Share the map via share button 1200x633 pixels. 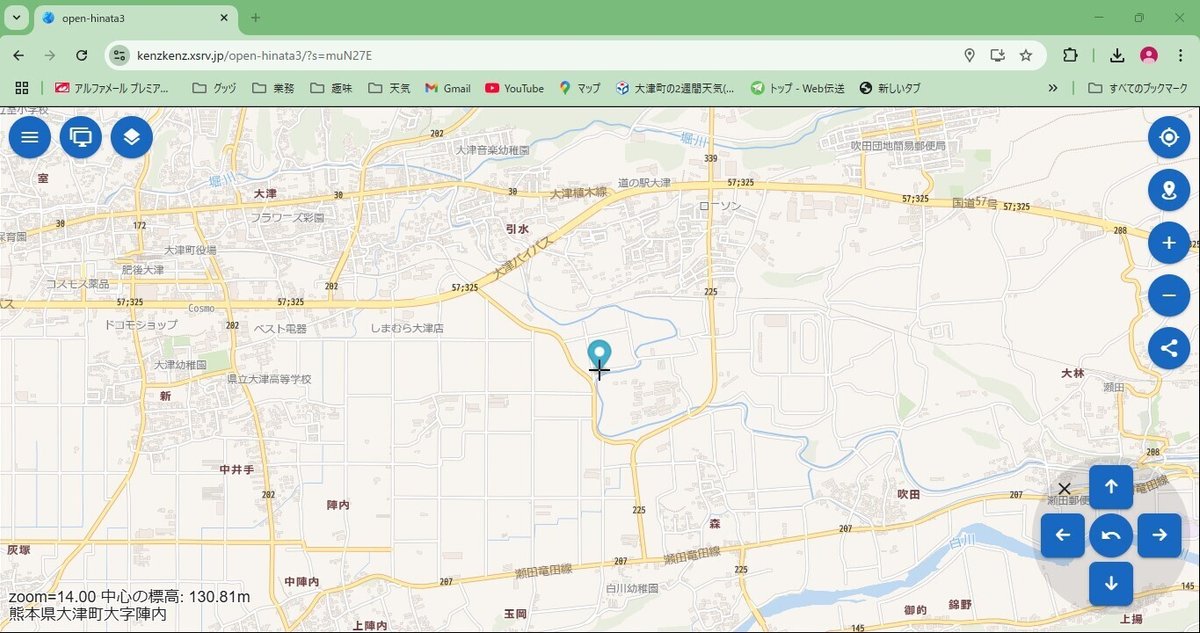(x=1169, y=349)
